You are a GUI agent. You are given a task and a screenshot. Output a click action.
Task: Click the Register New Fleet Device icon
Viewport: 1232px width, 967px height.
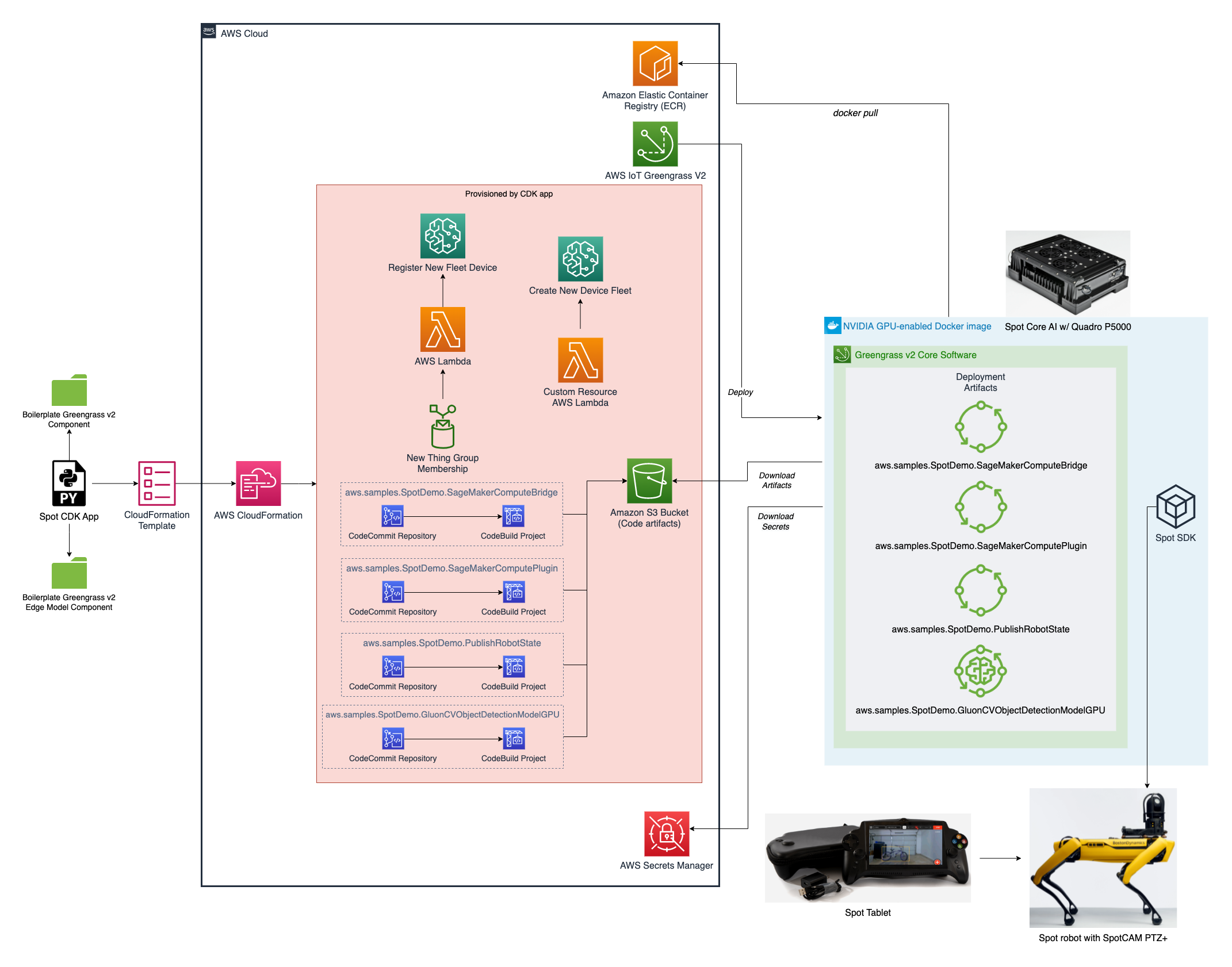pos(442,236)
